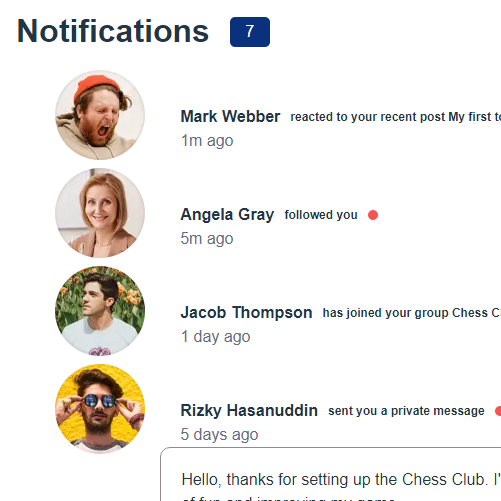Select the 5m ago timestamp
501x501 pixels.
pos(207,238)
